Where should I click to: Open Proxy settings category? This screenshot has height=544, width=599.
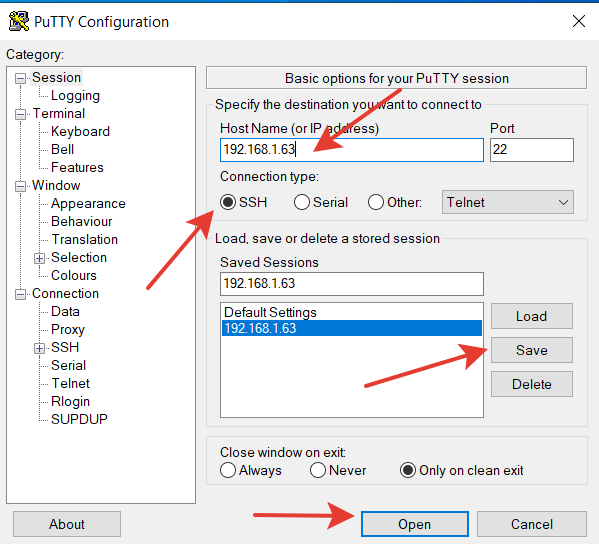68,329
